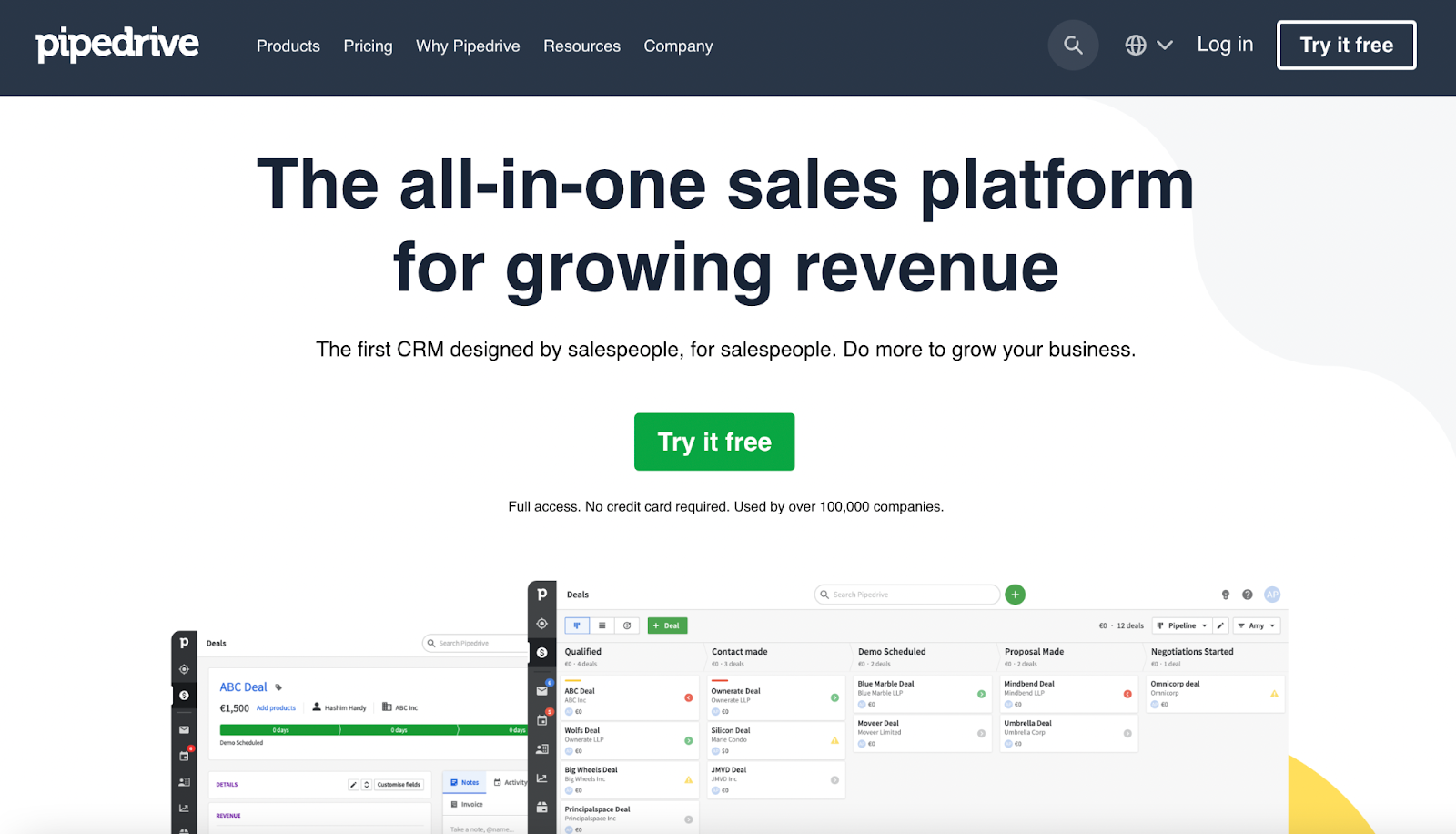The height and width of the screenshot is (834, 1456).
Task: Open Activities calendar icon in pipeline view sidebar
Action: pos(541,720)
